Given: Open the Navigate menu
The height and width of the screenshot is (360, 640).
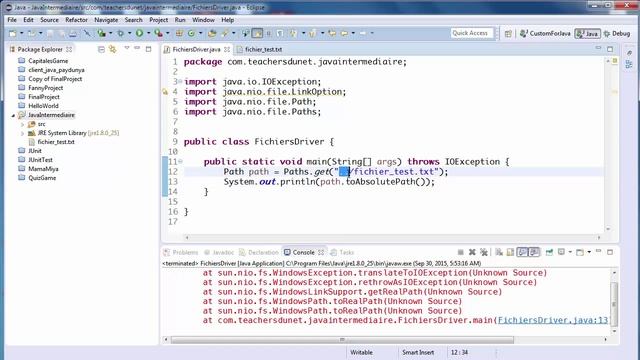Looking at the screenshot, I should pos(106,20).
